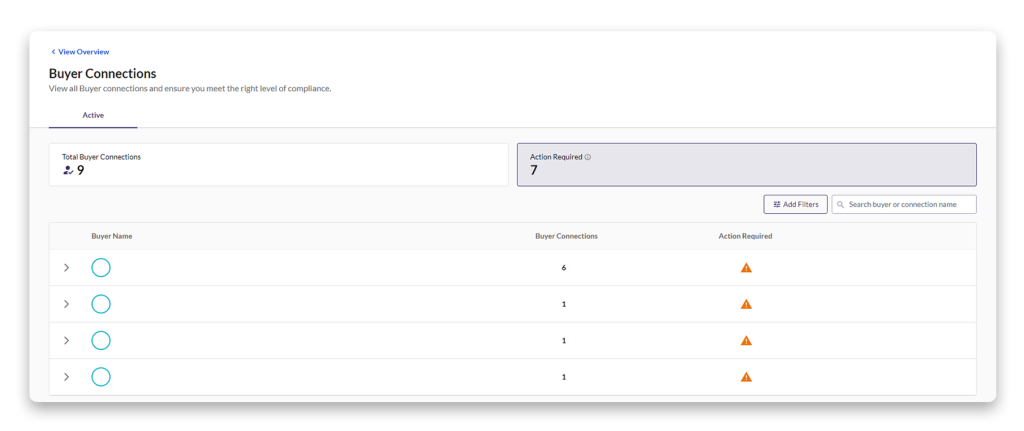Image resolution: width=1024 pixels, height=431 pixels.
Task: Go back via View Overview link
Action: click(x=80, y=52)
